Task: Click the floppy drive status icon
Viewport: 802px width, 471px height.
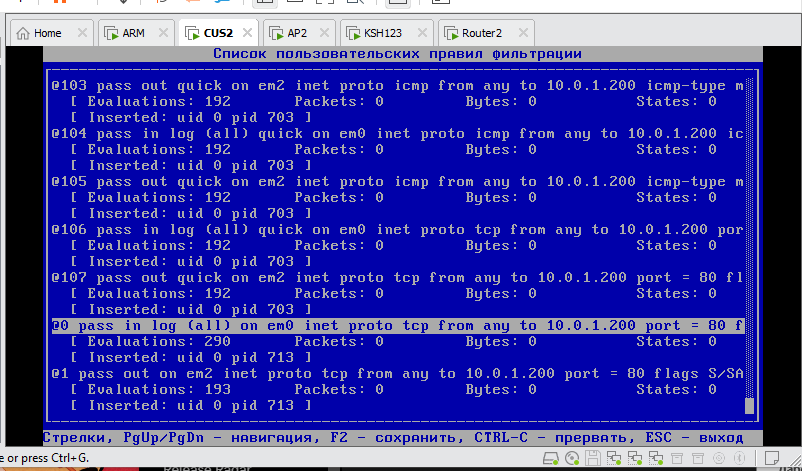Action: (593, 458)
